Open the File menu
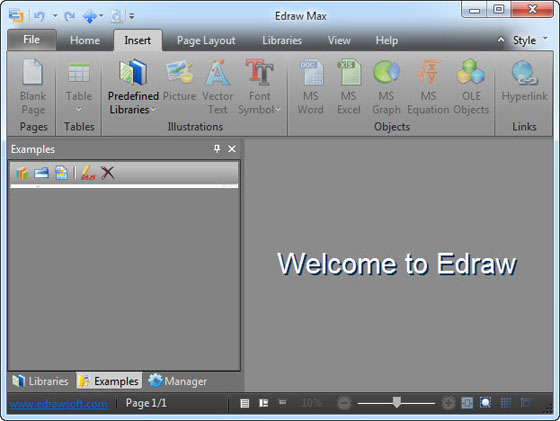 click(31, 40)
